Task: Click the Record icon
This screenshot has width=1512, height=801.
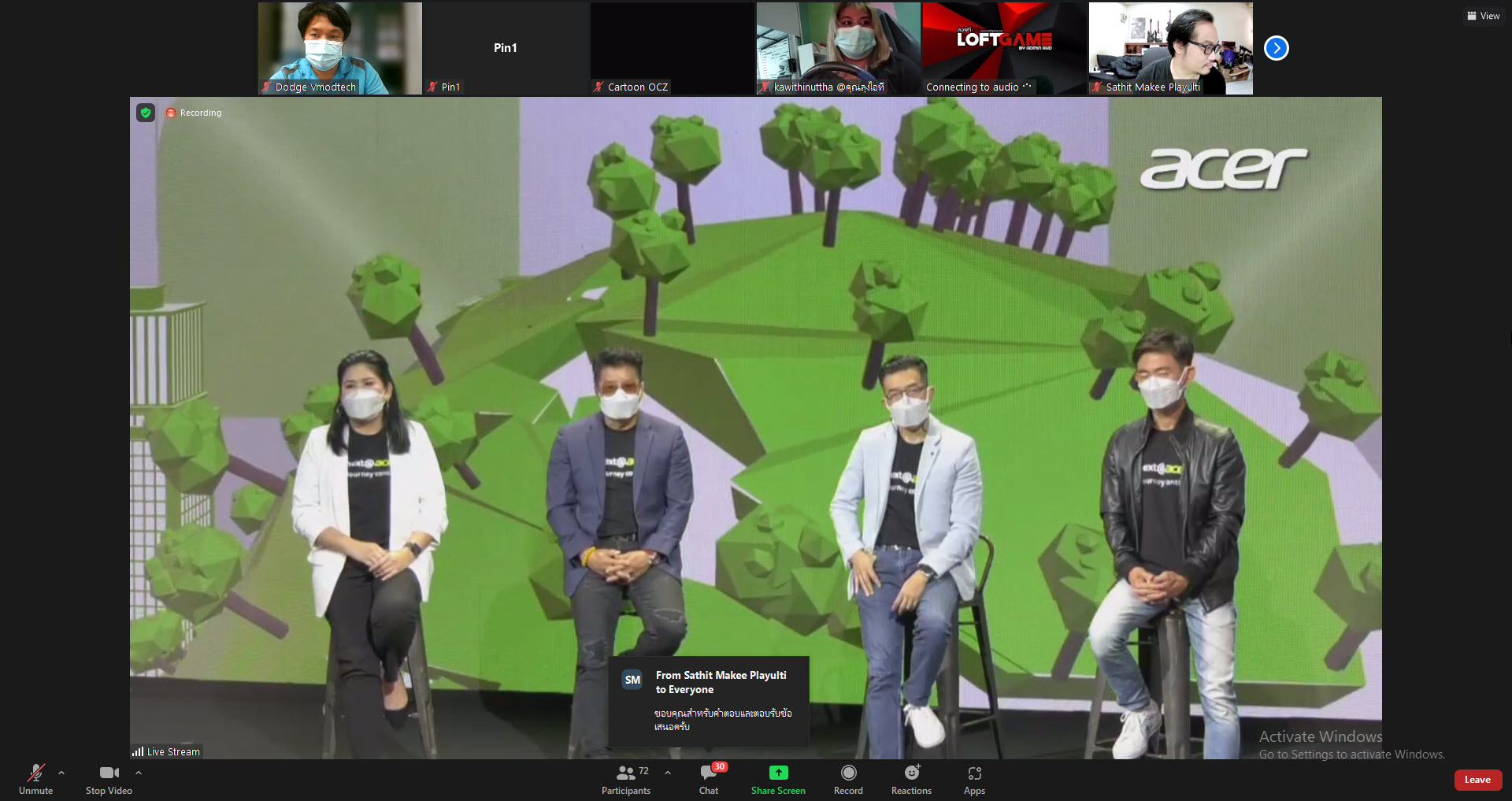Action: tap(848, 773)
